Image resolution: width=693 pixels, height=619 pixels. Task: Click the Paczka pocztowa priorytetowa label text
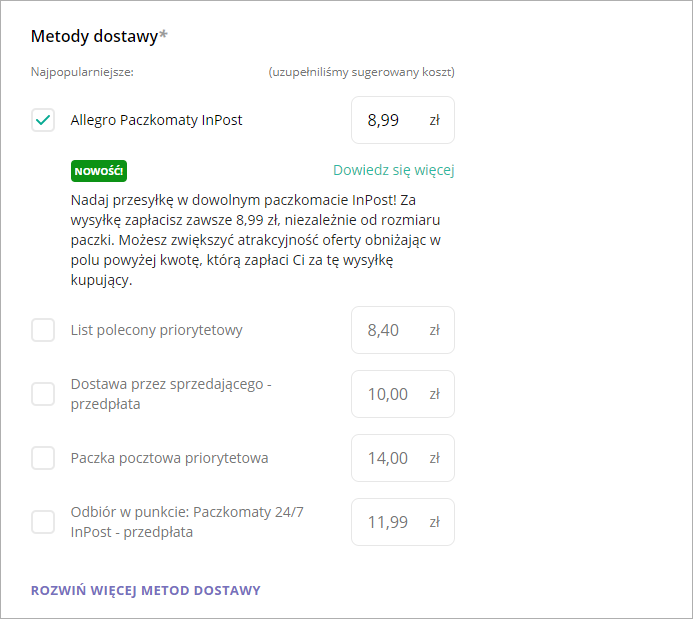click(169, 458)
